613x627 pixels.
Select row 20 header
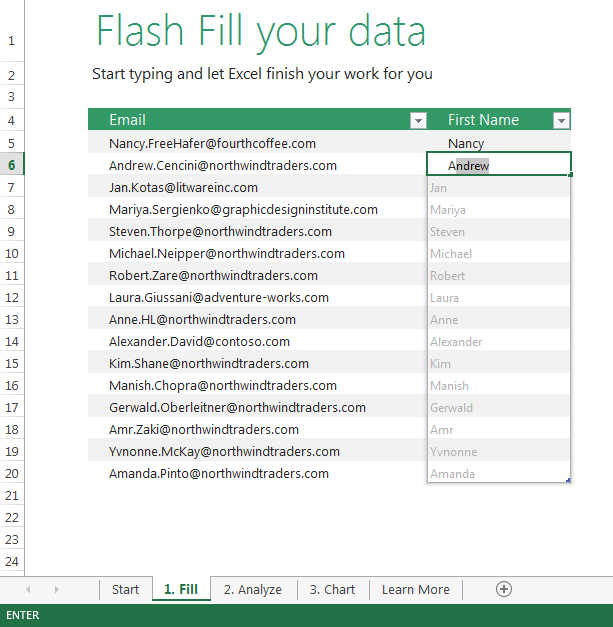[x=12, y=473]
